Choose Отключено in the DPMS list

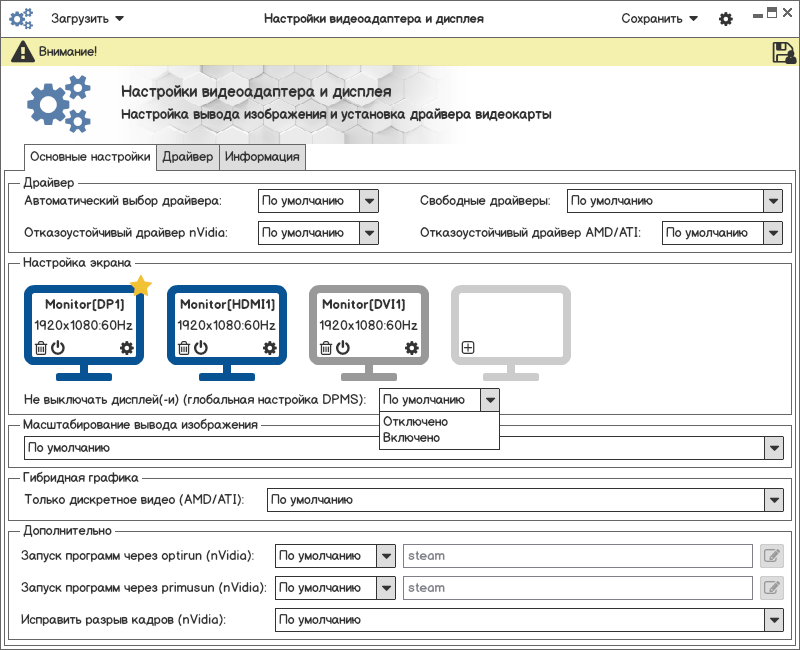pos(439,422)
